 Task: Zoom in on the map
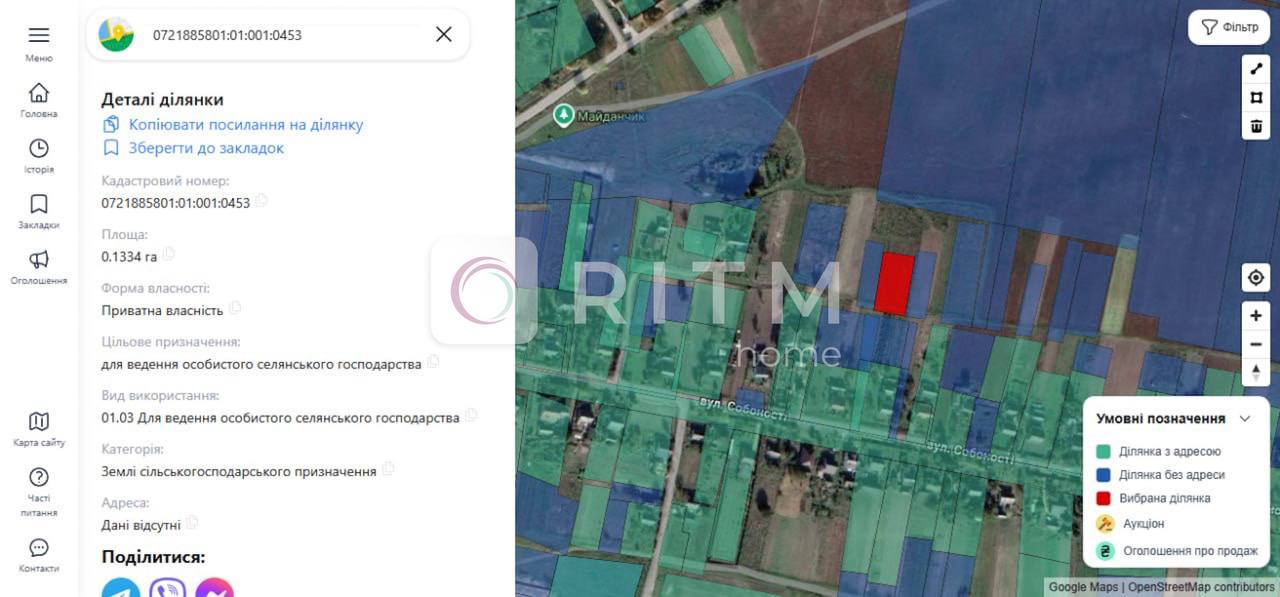point(1256,316)
